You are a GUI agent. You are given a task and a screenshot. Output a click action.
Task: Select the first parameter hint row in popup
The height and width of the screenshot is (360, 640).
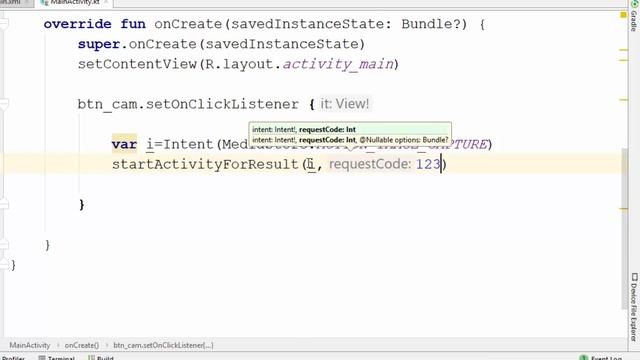(x=350, y=129)
